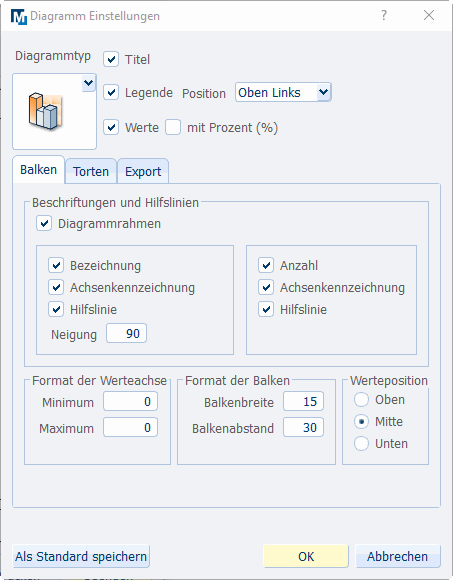Viewport: 453px width, 580px height.
Task: Select Unten as Werteposition
Action: tap(361, 444)
